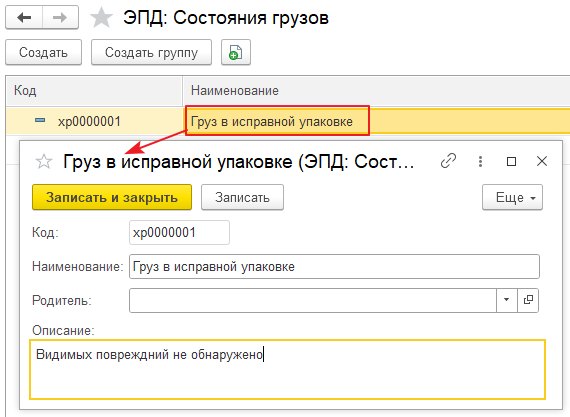The height and width of the screenshot is (417, 570).
Task: Click the minus icon beside xp0000001
Action: coord(40,120)
